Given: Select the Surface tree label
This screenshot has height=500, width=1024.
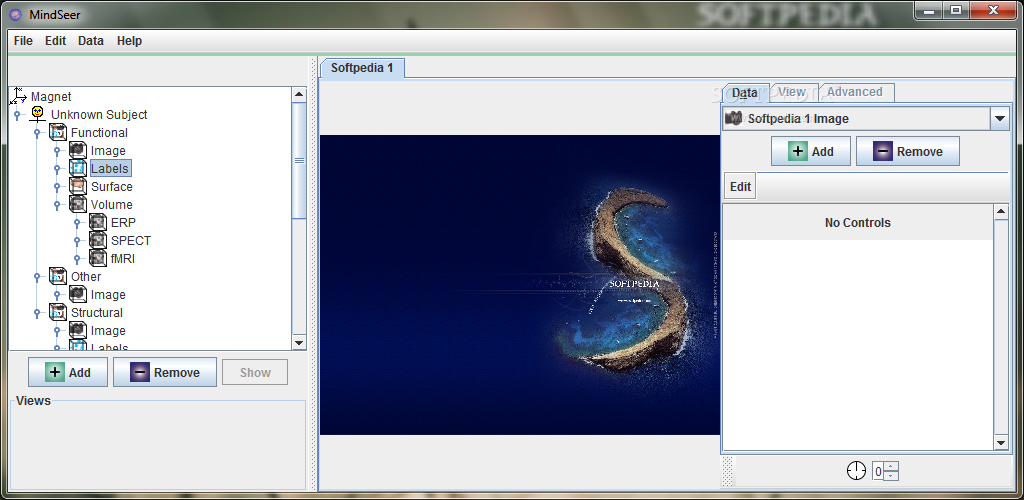Looking at the screenshot, I should 112,187.
